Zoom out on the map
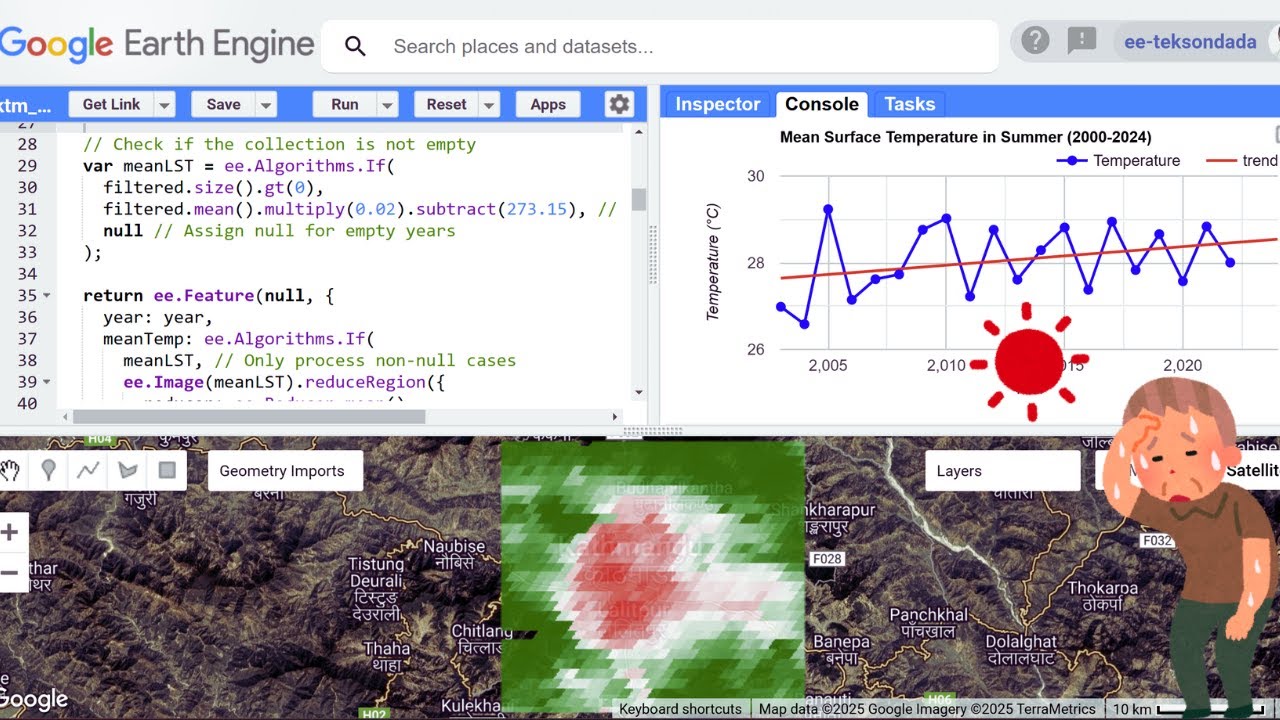Image resolution: width=1280 pixels, height=720 pixels. click(10, 573)
